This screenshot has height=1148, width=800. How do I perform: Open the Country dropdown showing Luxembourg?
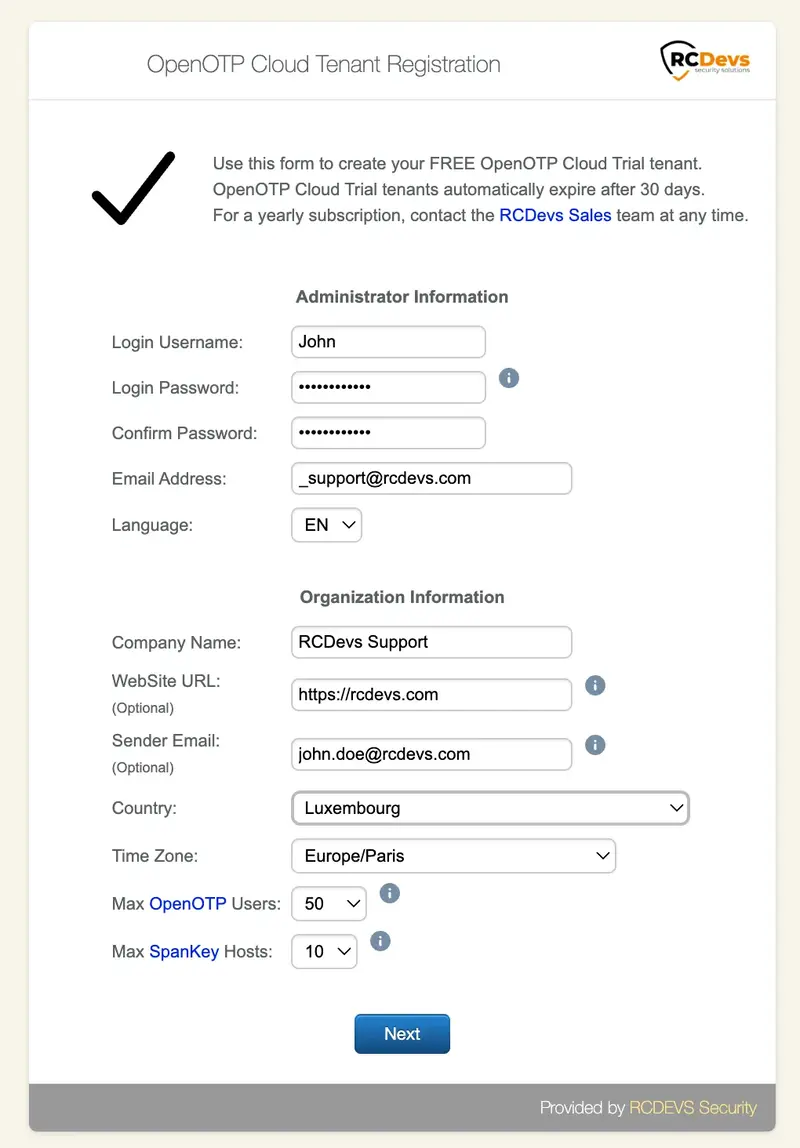point(490,808)
